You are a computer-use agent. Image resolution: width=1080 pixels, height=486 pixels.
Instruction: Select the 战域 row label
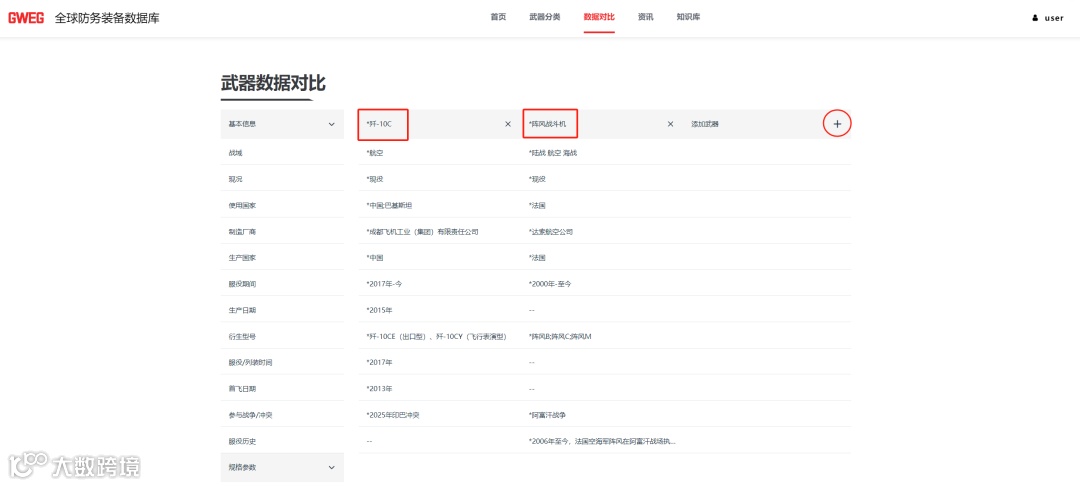[x=236, y=153]
